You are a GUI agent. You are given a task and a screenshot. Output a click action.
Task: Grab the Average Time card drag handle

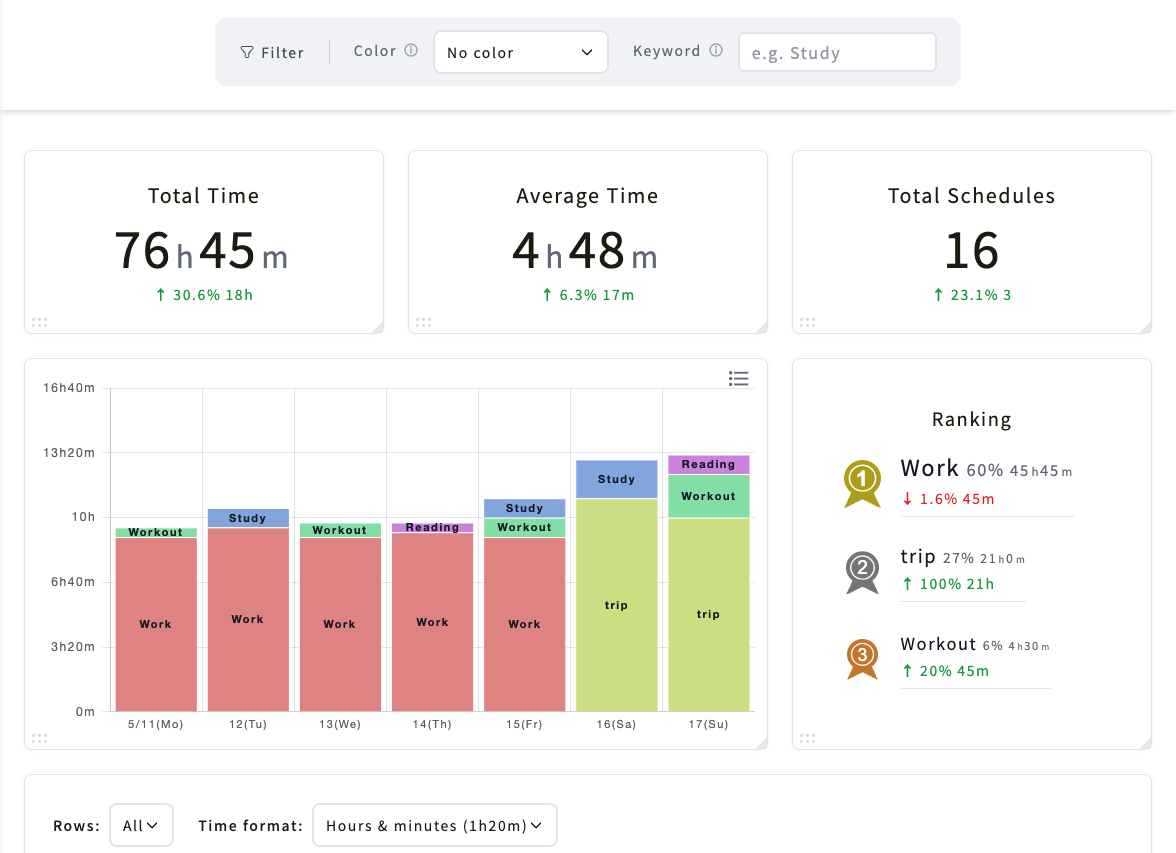click(x=424, y=323)
